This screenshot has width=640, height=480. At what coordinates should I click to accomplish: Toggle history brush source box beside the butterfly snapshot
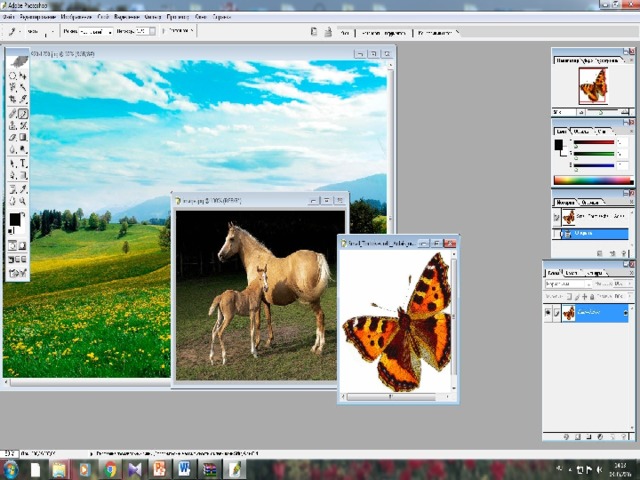pos(557,217)
